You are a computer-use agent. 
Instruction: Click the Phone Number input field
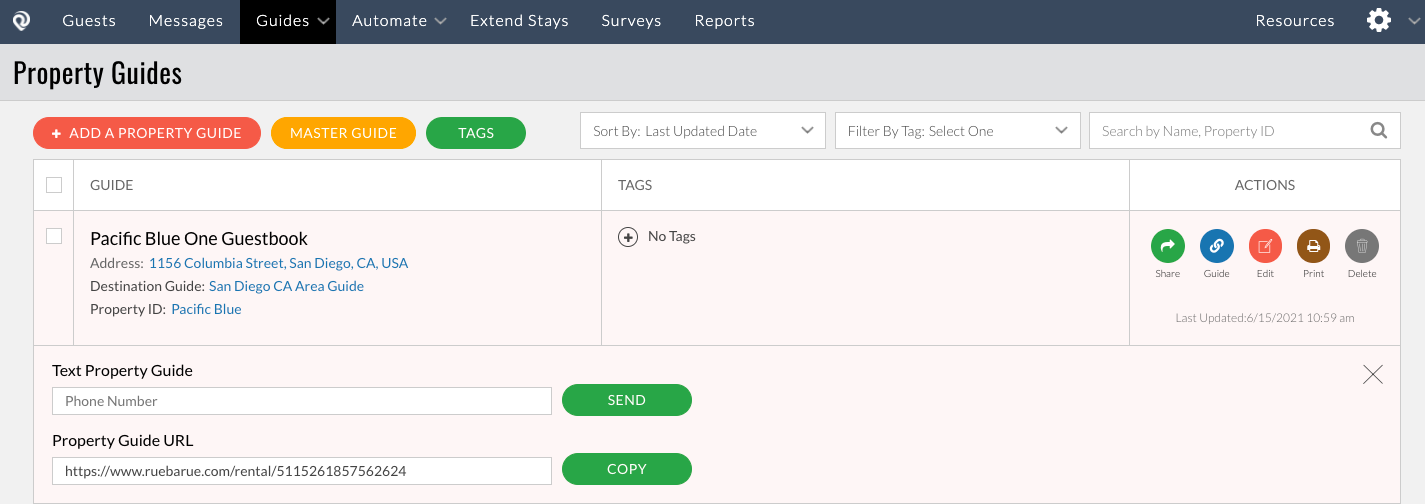pos(301,401)
